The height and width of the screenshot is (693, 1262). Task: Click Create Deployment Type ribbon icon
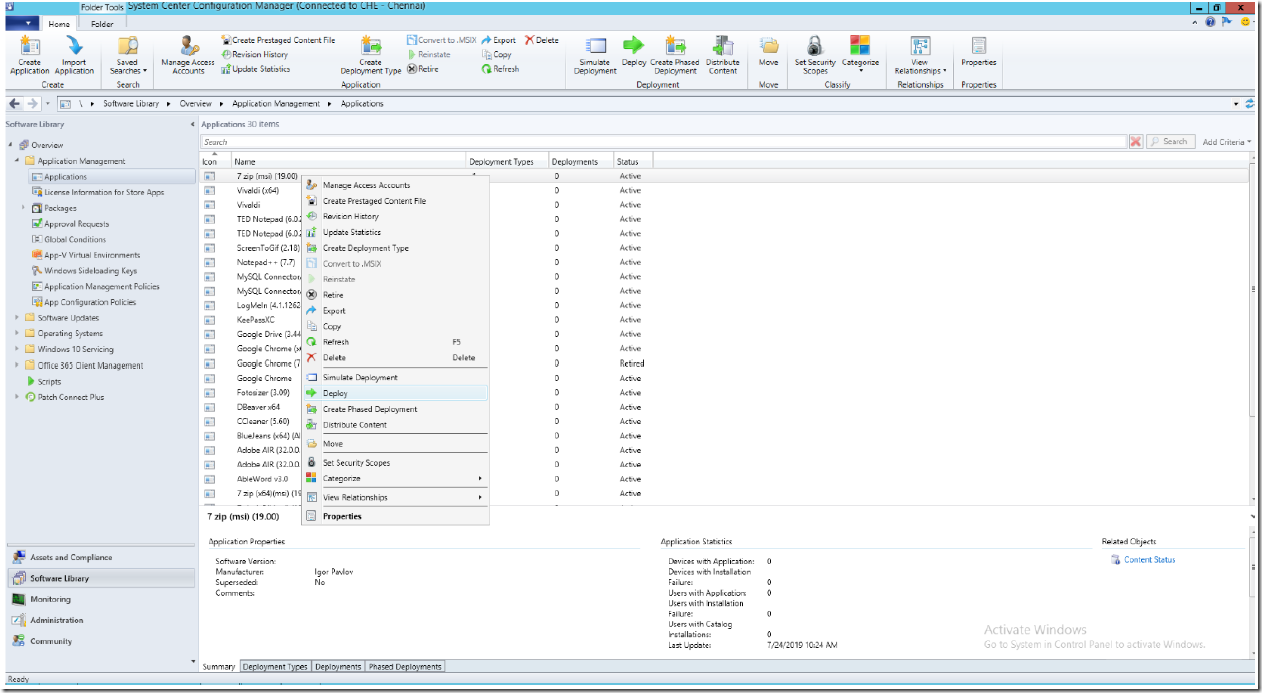click(371, 55)
